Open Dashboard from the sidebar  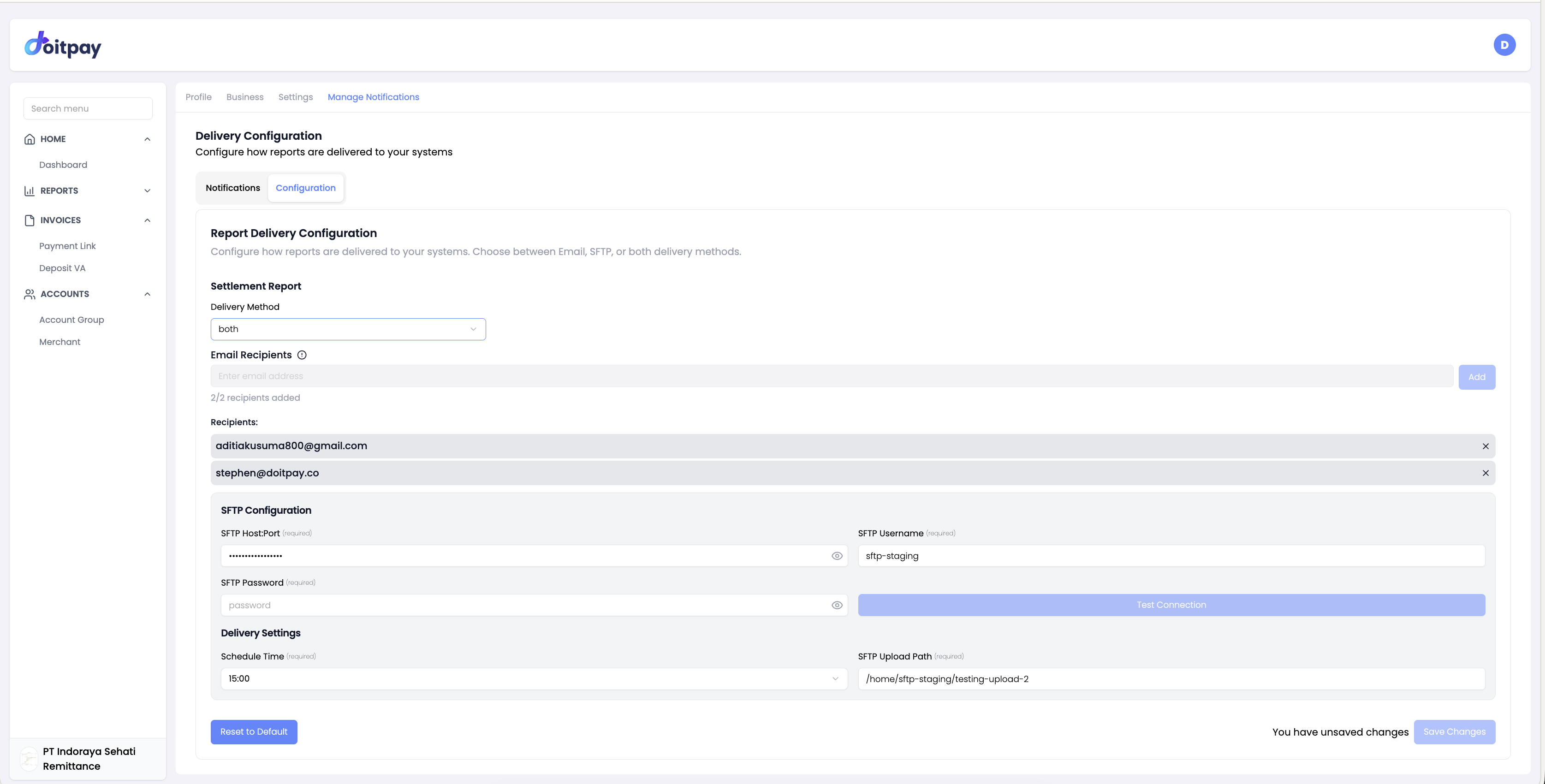[x=63, y=165]
